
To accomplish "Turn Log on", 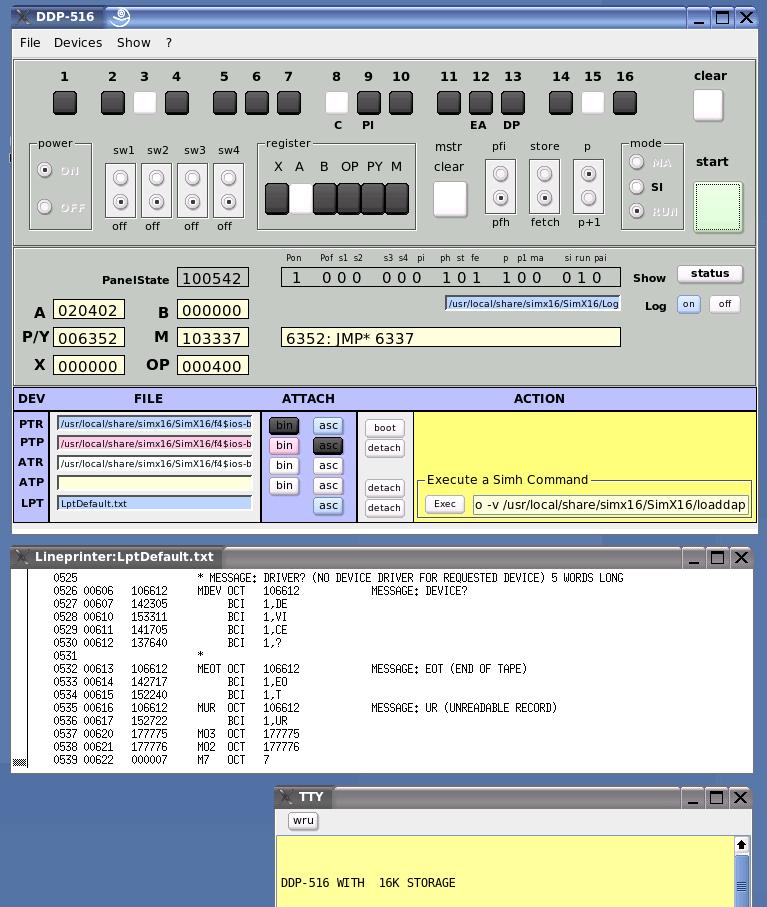I will coord(688,304).
